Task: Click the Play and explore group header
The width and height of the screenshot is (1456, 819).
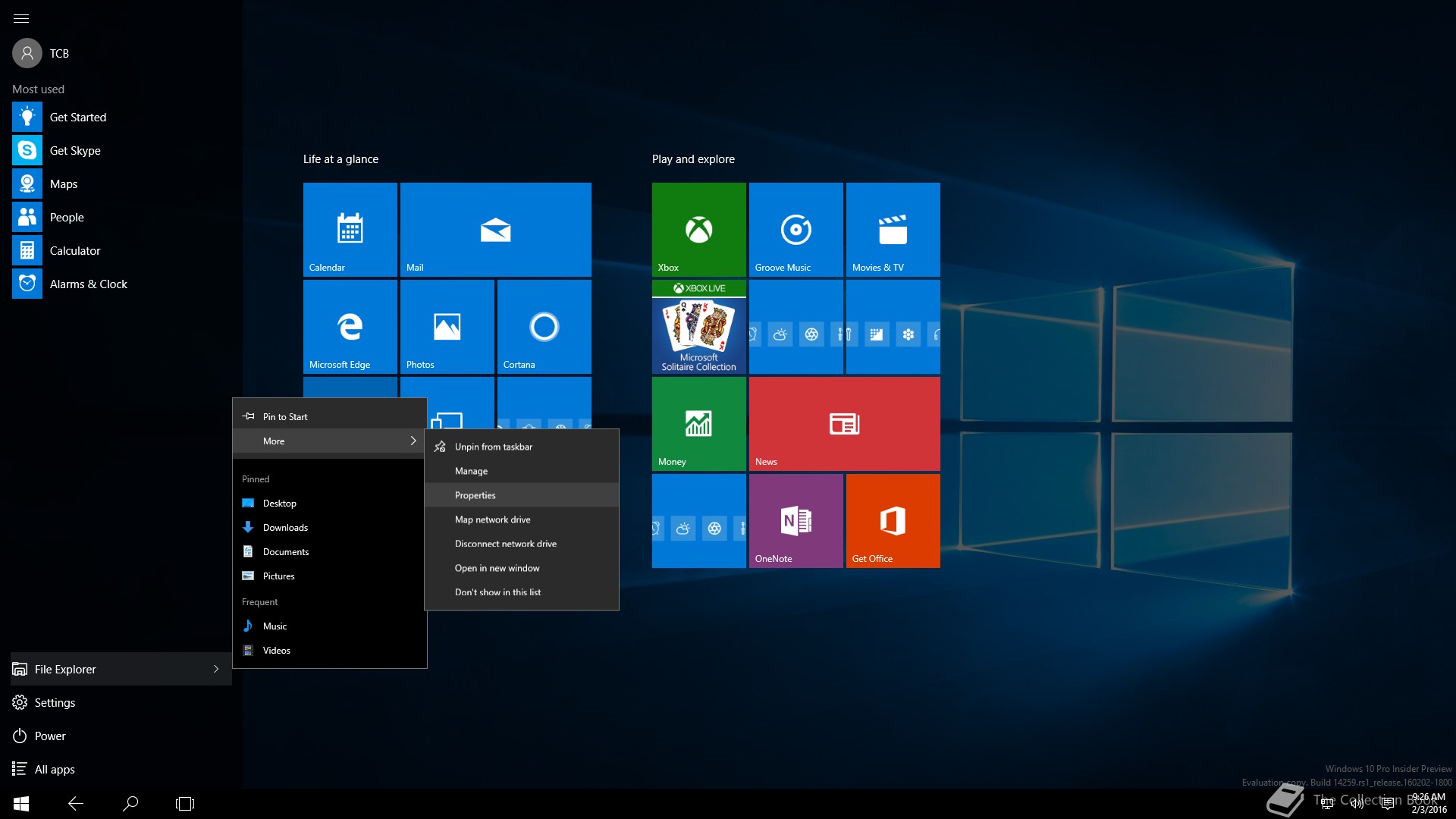Action: point(693,159)
